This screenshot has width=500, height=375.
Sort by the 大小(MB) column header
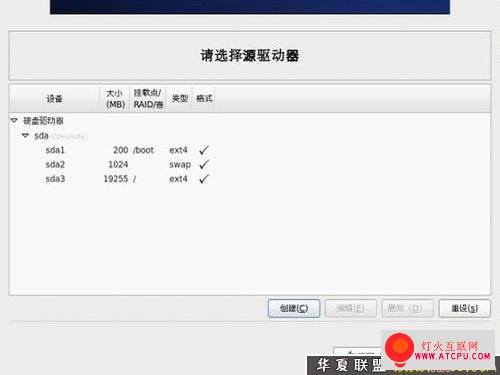pos(115,99)
